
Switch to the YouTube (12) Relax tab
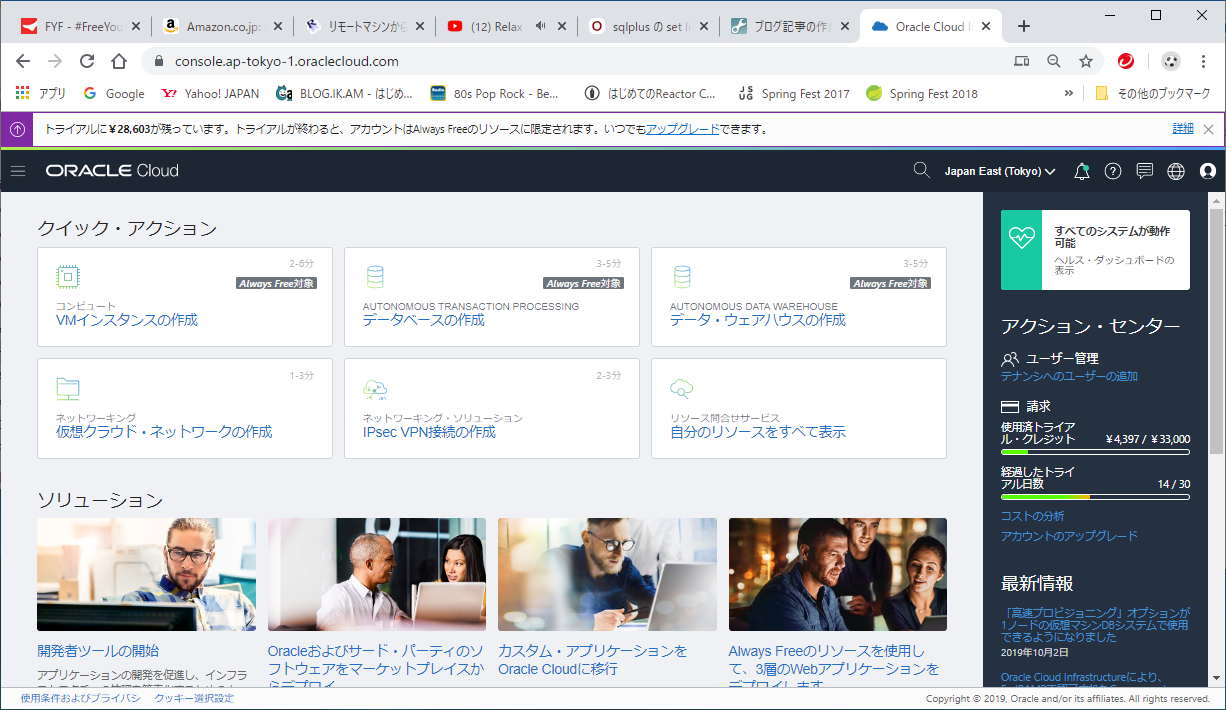tap(505, 26)
